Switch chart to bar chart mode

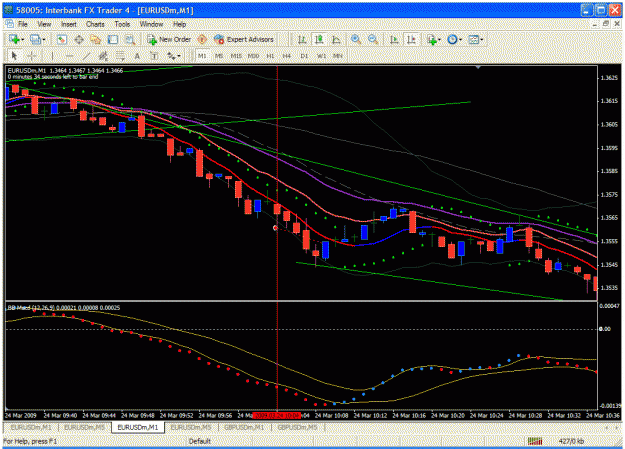click(302, 39)
